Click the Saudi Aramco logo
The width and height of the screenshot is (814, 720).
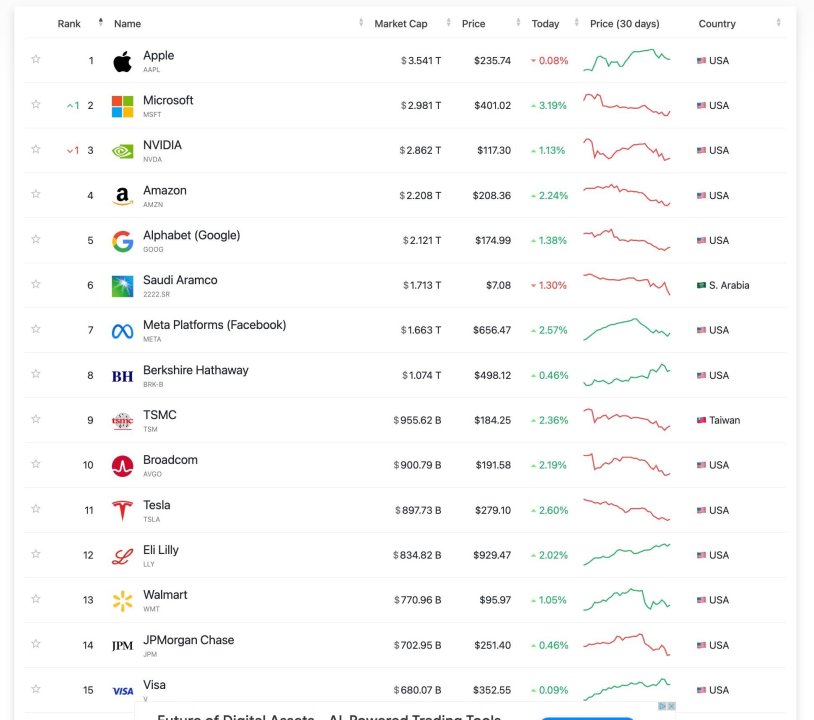122,286
